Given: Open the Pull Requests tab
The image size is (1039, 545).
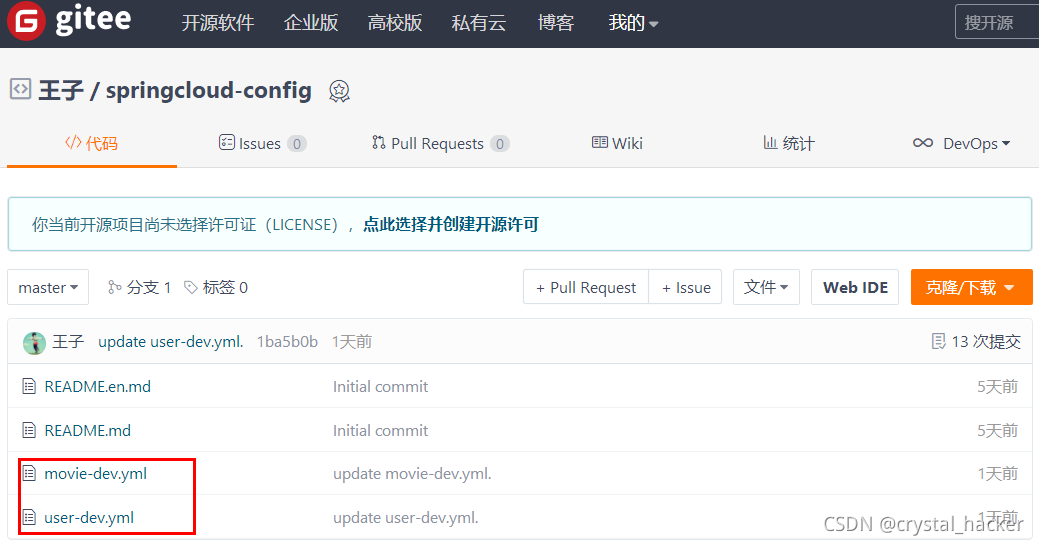Looking at the screenshot, I should pyautogui.click(x=440, y=143).
